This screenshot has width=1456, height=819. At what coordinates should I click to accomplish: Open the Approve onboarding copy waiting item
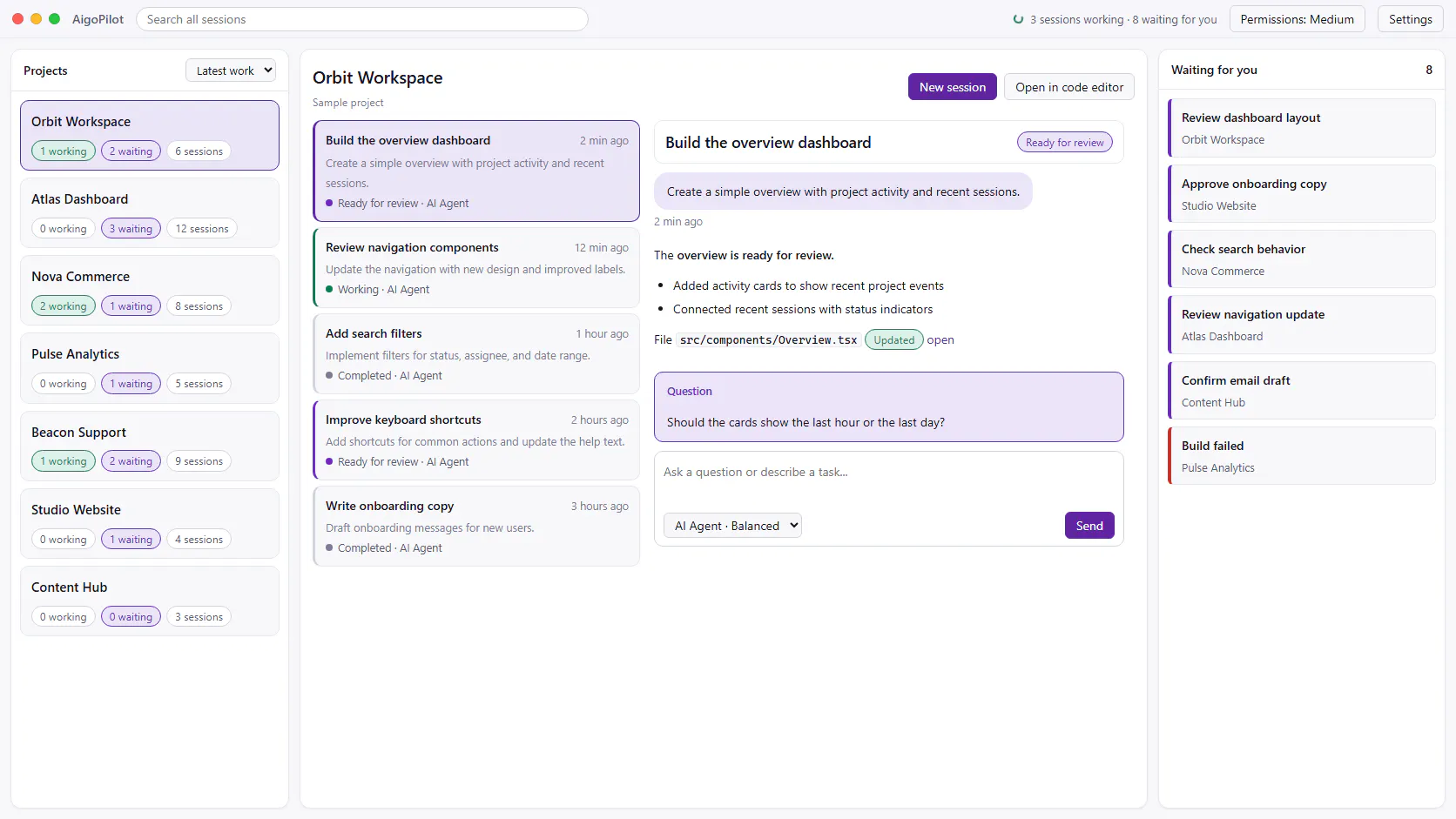(x=1302, y=194)
